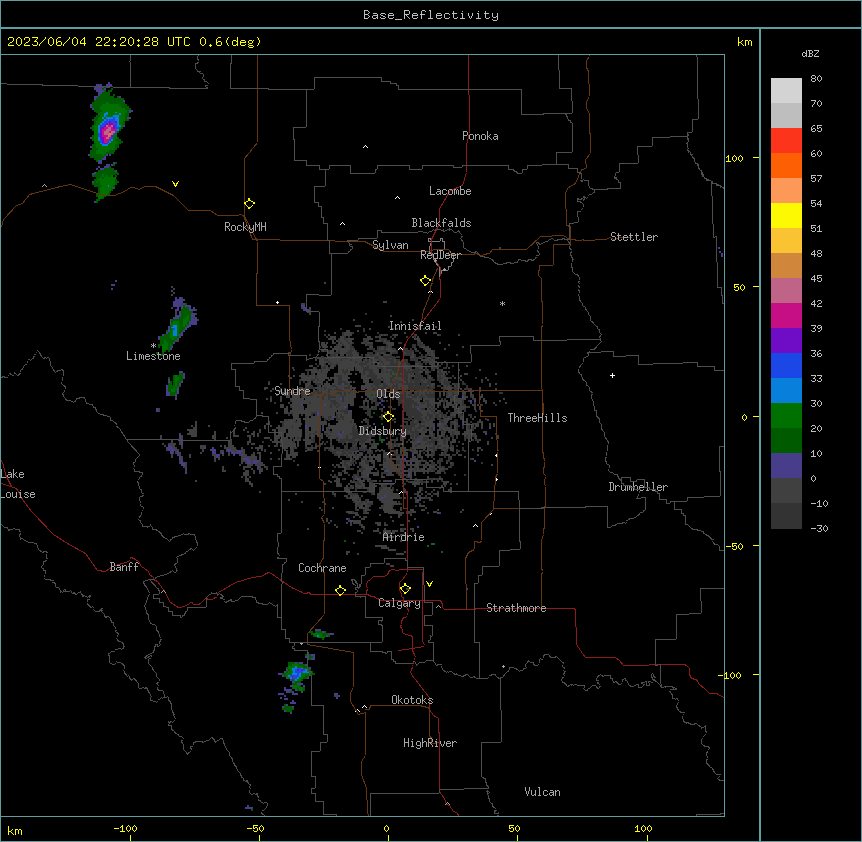Click the 65 value in the dBZ legend
862x842 pixels.
[x=816, y=129]
